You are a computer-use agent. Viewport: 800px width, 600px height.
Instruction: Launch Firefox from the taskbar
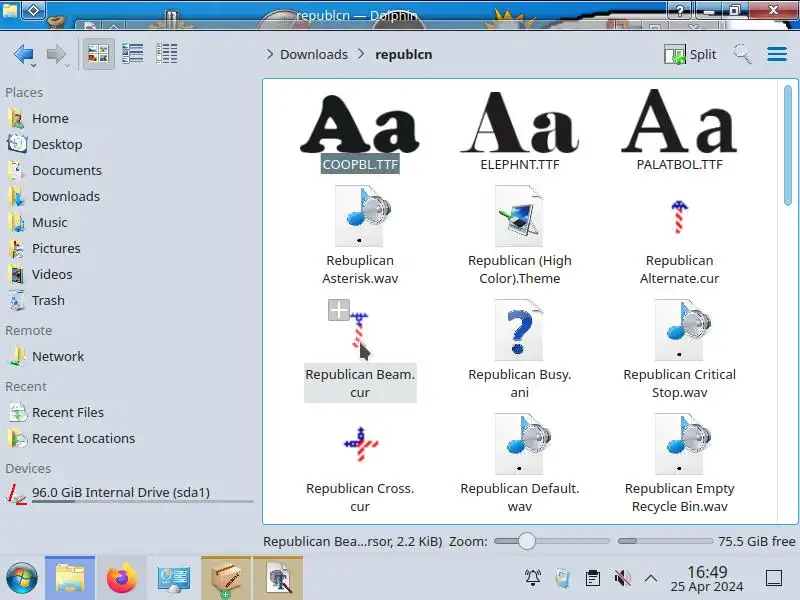coord(121,579)
